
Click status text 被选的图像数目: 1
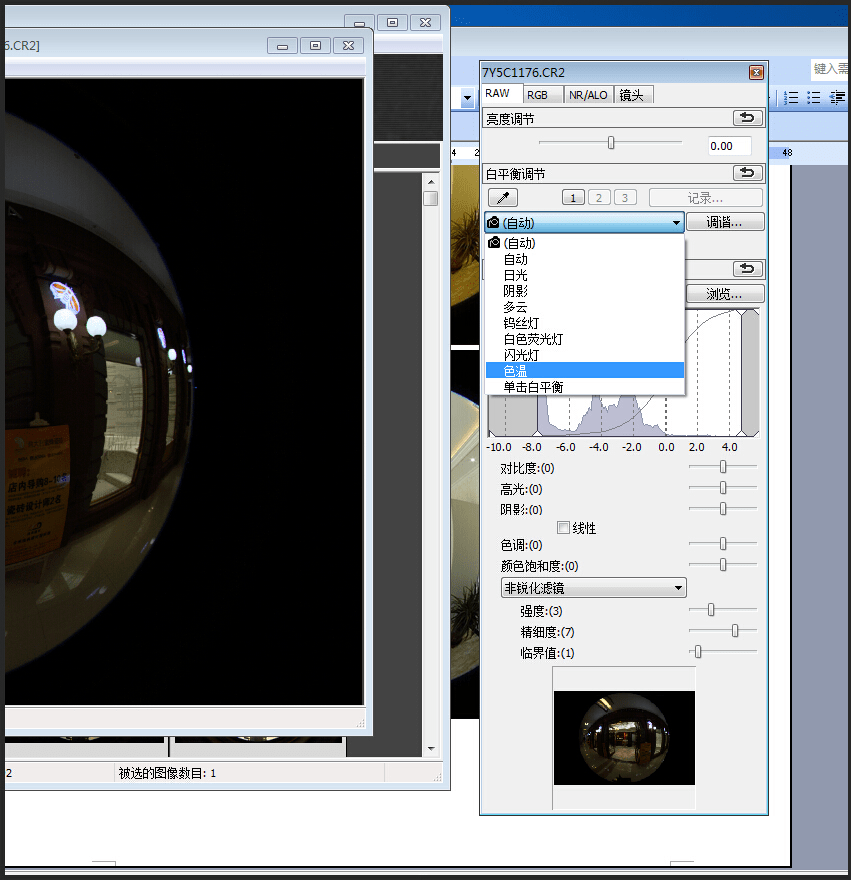pyautogui.click(x=167, y=773)
